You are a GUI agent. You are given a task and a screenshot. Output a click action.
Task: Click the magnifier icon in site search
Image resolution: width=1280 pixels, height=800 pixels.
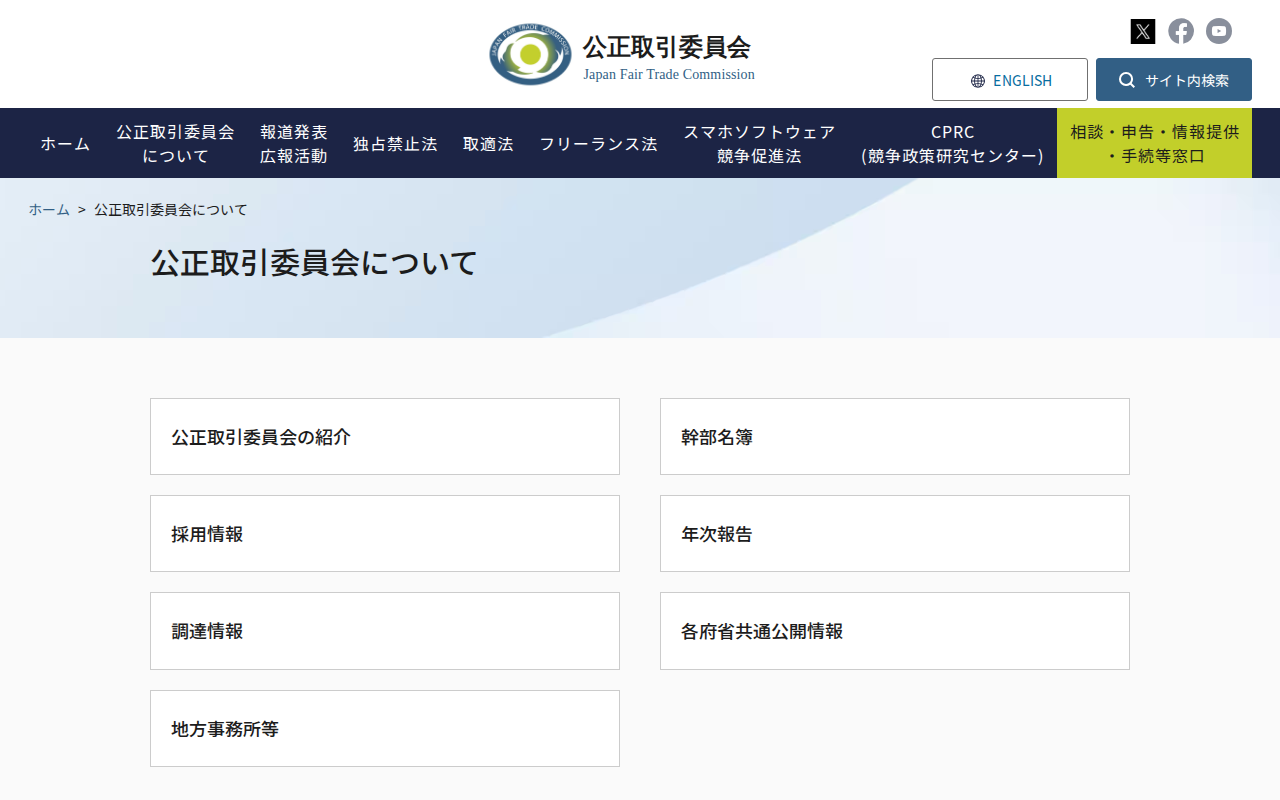[1127, 80]
